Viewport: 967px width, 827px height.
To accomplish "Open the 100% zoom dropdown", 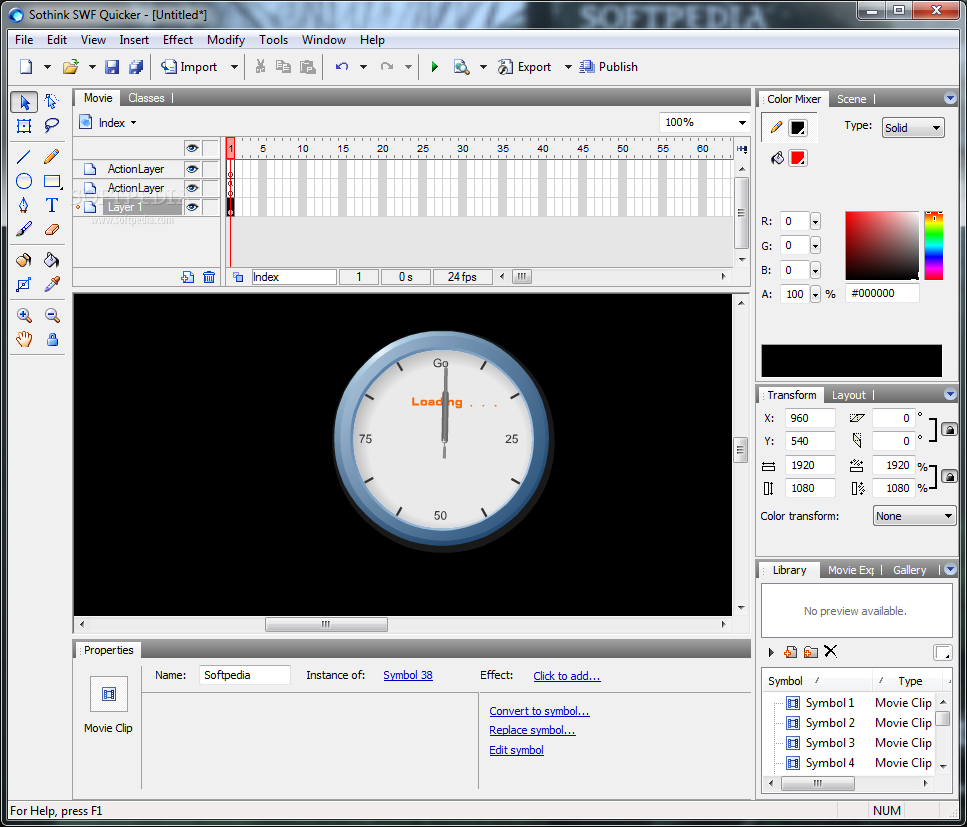I will click(704, 122).
